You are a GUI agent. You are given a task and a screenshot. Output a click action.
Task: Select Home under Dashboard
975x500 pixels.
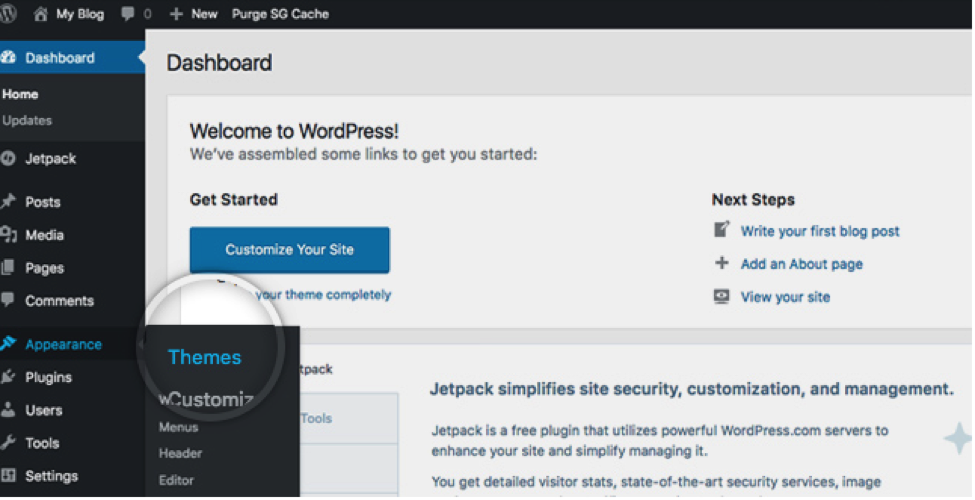20,95
